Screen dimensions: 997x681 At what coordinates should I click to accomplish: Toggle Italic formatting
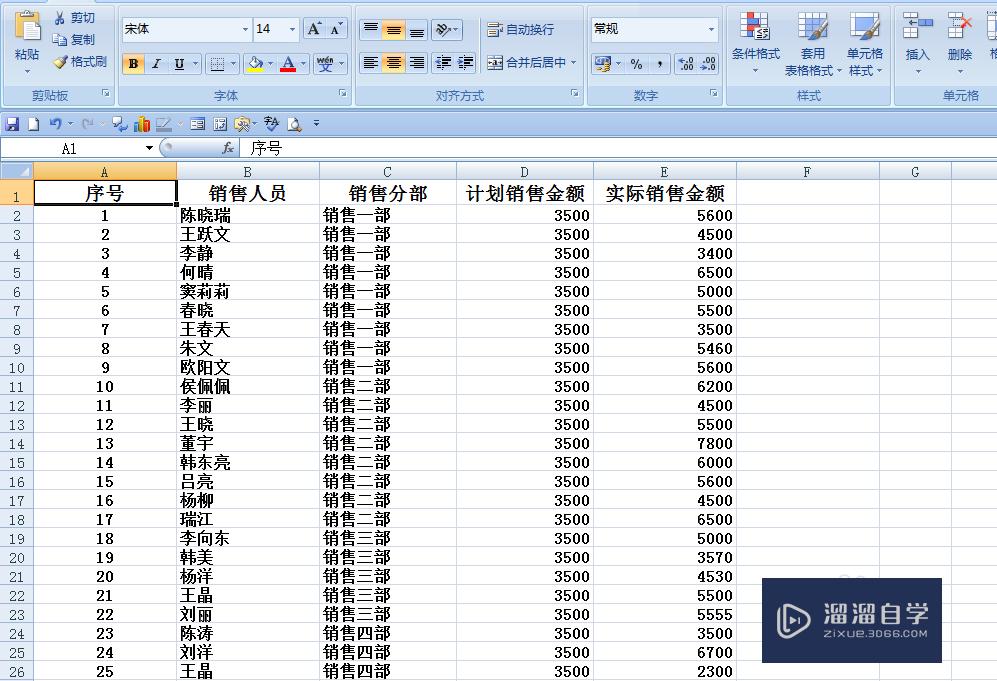[x=156, y=64]
